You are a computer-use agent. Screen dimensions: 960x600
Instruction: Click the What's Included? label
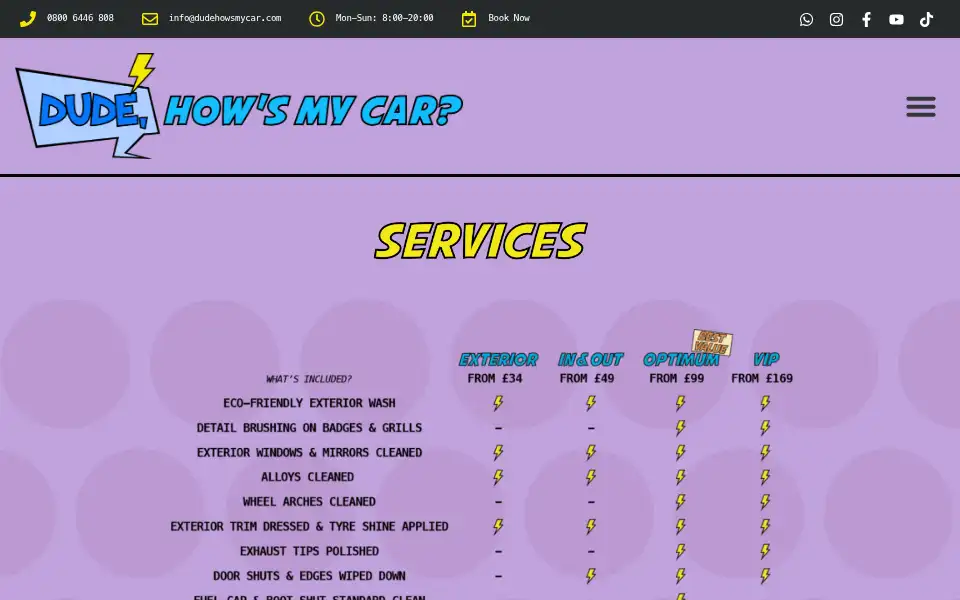[309, 379]
